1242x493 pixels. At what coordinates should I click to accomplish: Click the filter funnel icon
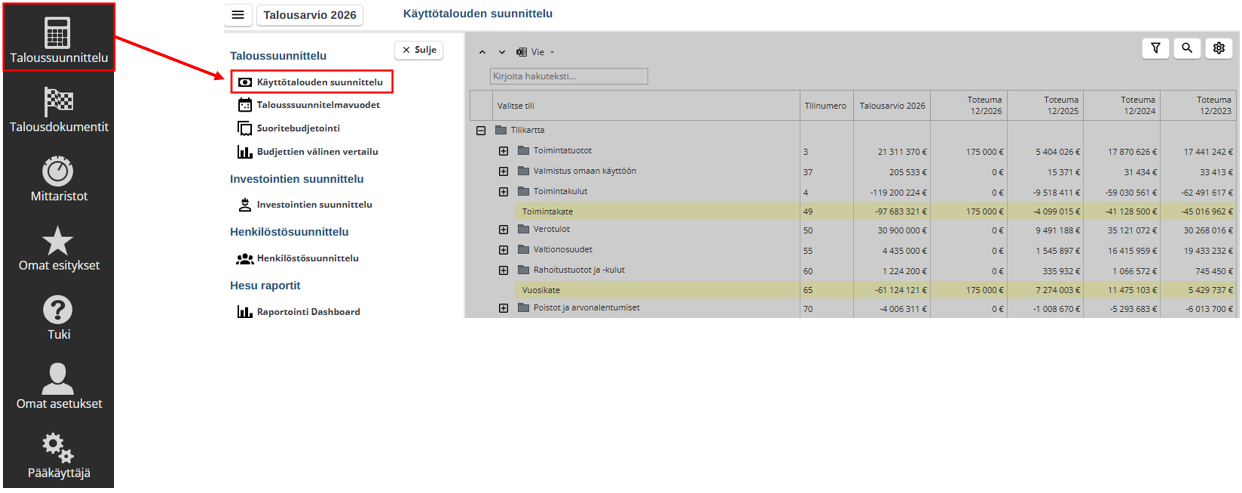[1156, 48]
